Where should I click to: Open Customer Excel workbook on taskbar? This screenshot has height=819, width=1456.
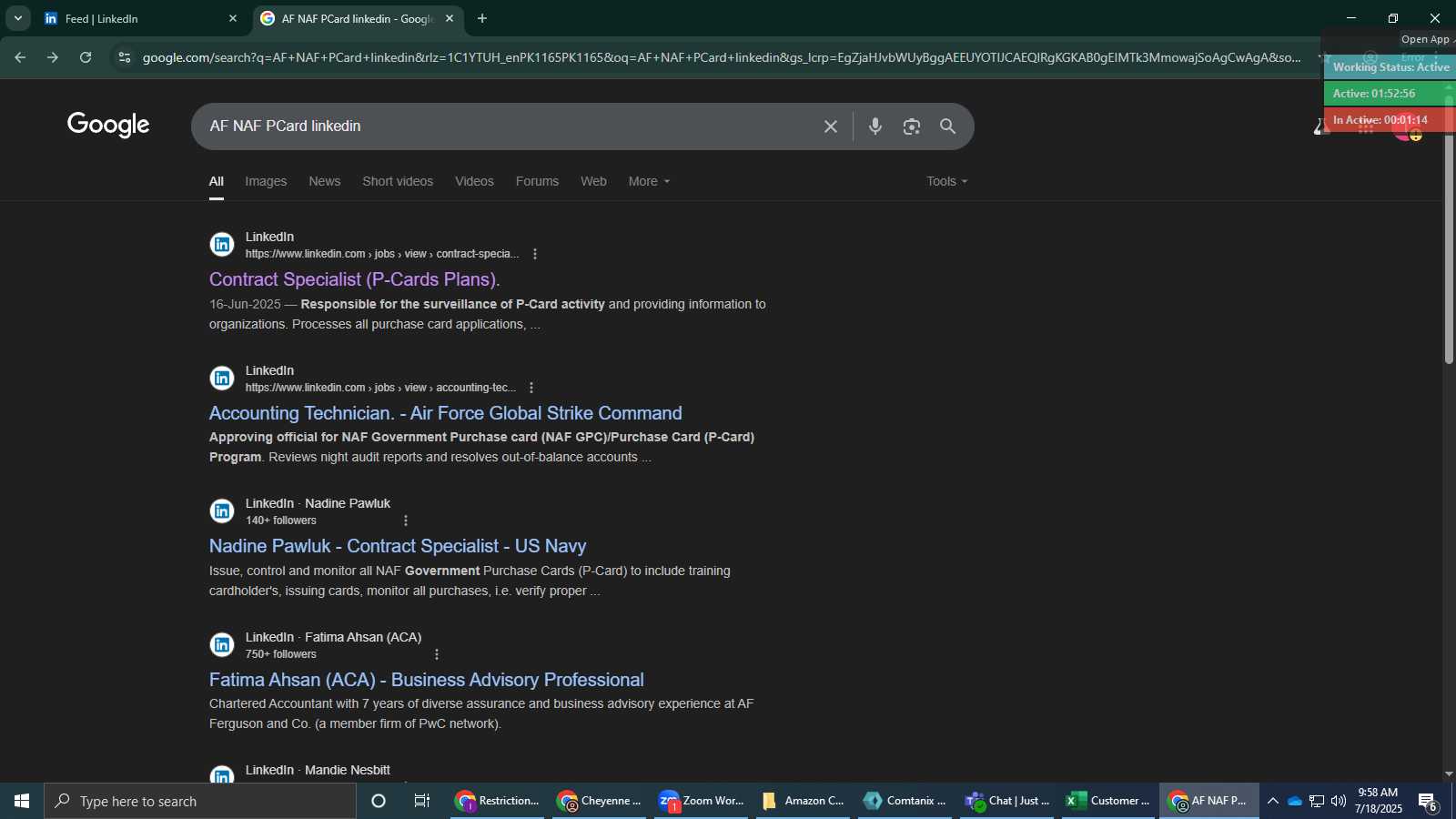click(1109, 801)
